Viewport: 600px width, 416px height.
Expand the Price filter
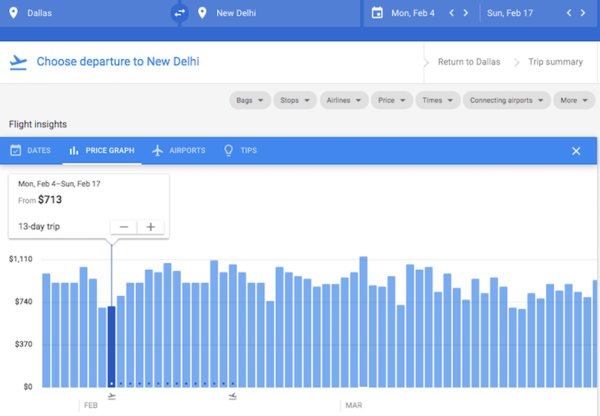(393, 100)
